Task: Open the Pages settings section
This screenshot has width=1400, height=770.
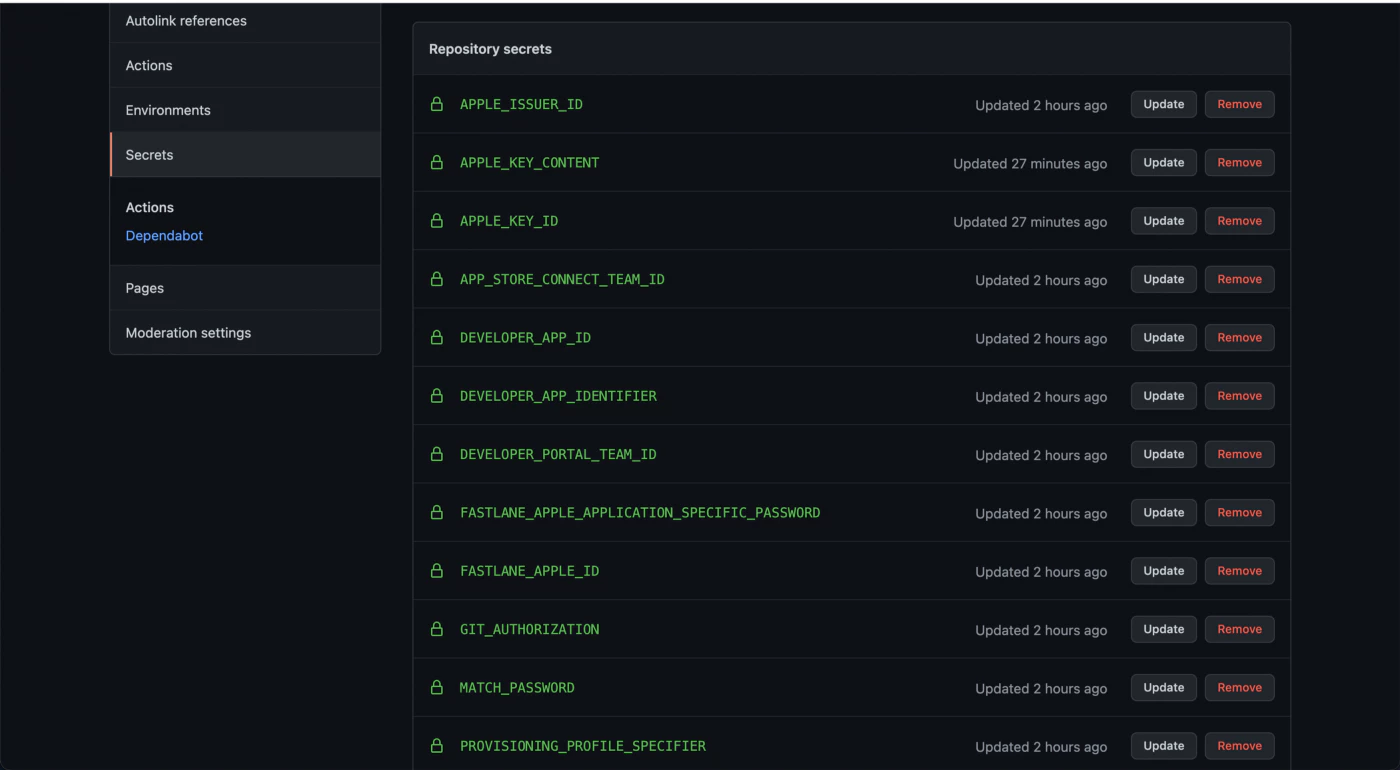Action: (144, 288)
